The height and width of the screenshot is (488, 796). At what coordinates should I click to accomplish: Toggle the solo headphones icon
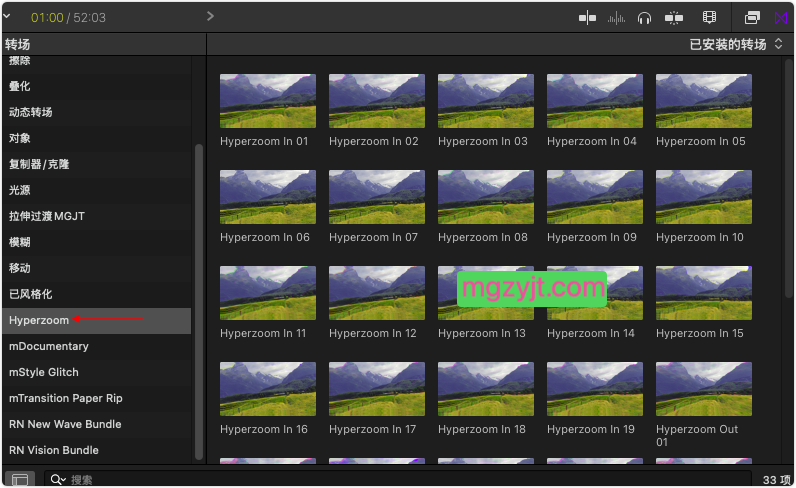click(644, 18)
